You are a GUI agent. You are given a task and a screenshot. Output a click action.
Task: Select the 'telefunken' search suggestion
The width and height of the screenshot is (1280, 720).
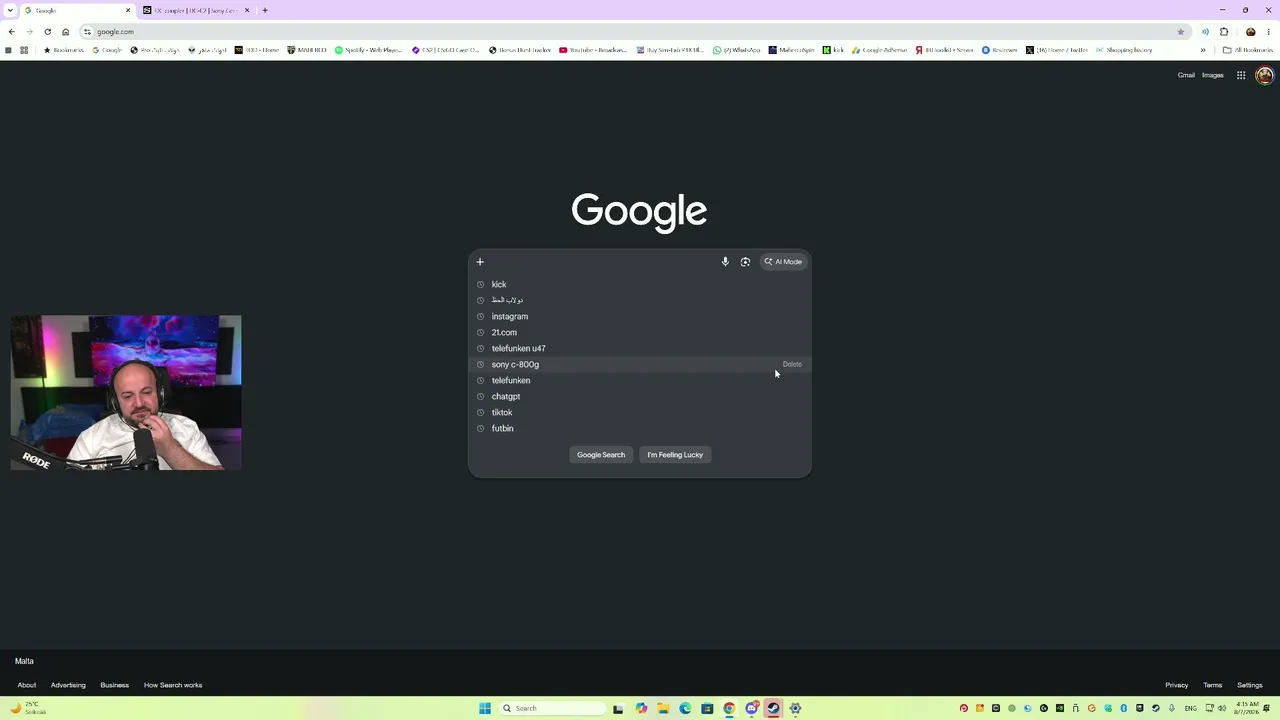[x=640, y=380]
